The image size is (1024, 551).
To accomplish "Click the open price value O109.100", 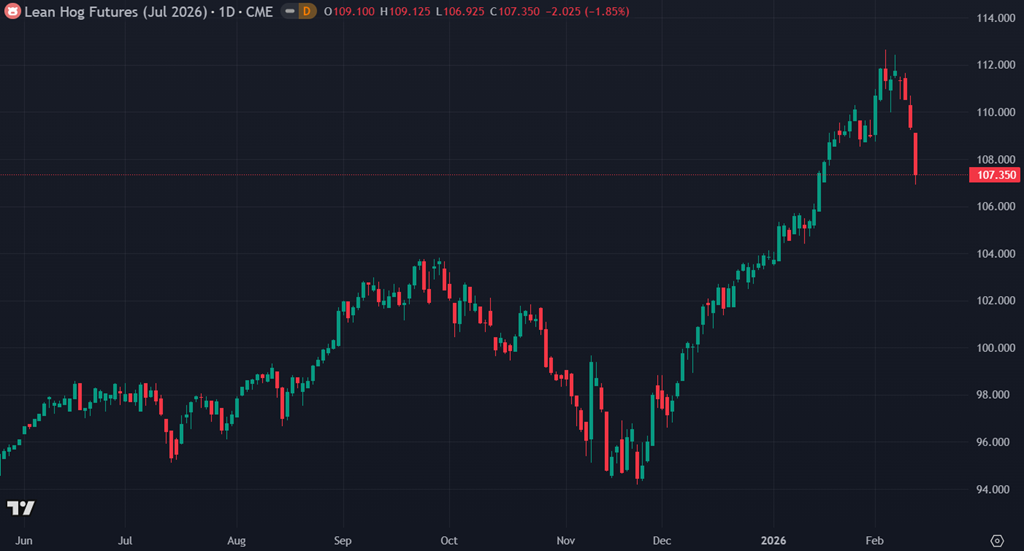I will [x=353, y=11].
